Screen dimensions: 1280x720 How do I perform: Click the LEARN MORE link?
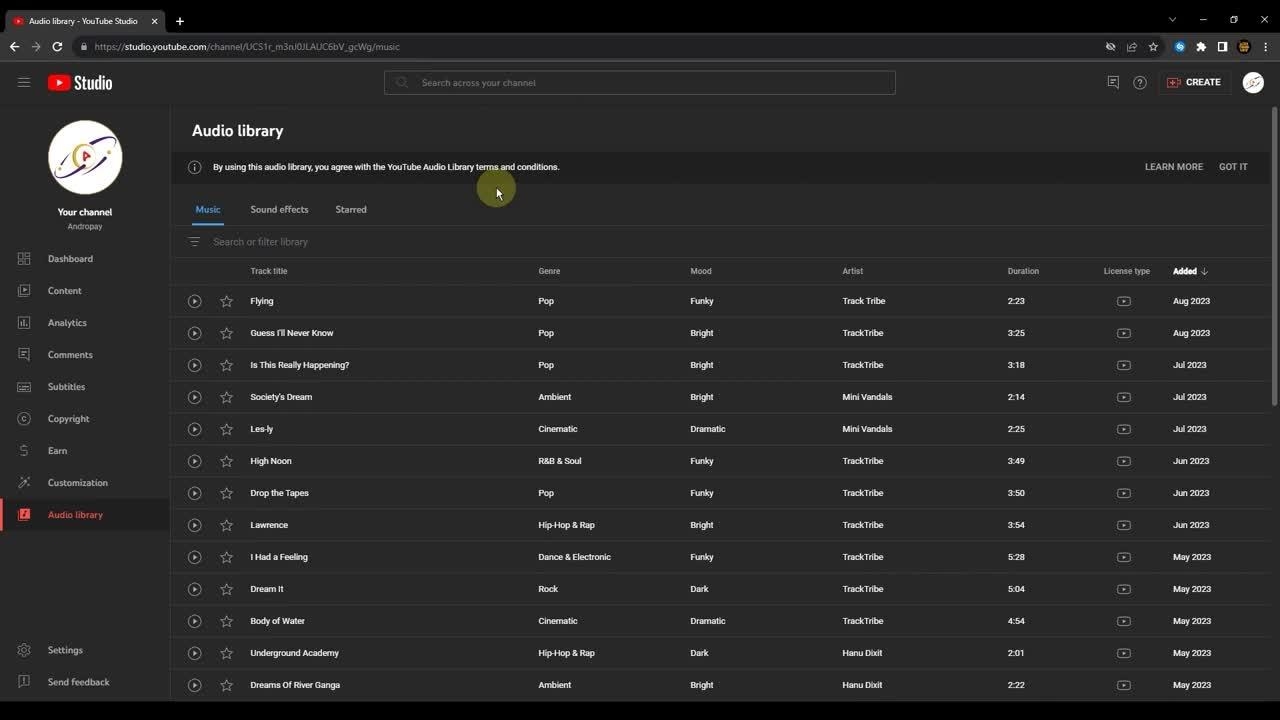[x=1173, y=167]
